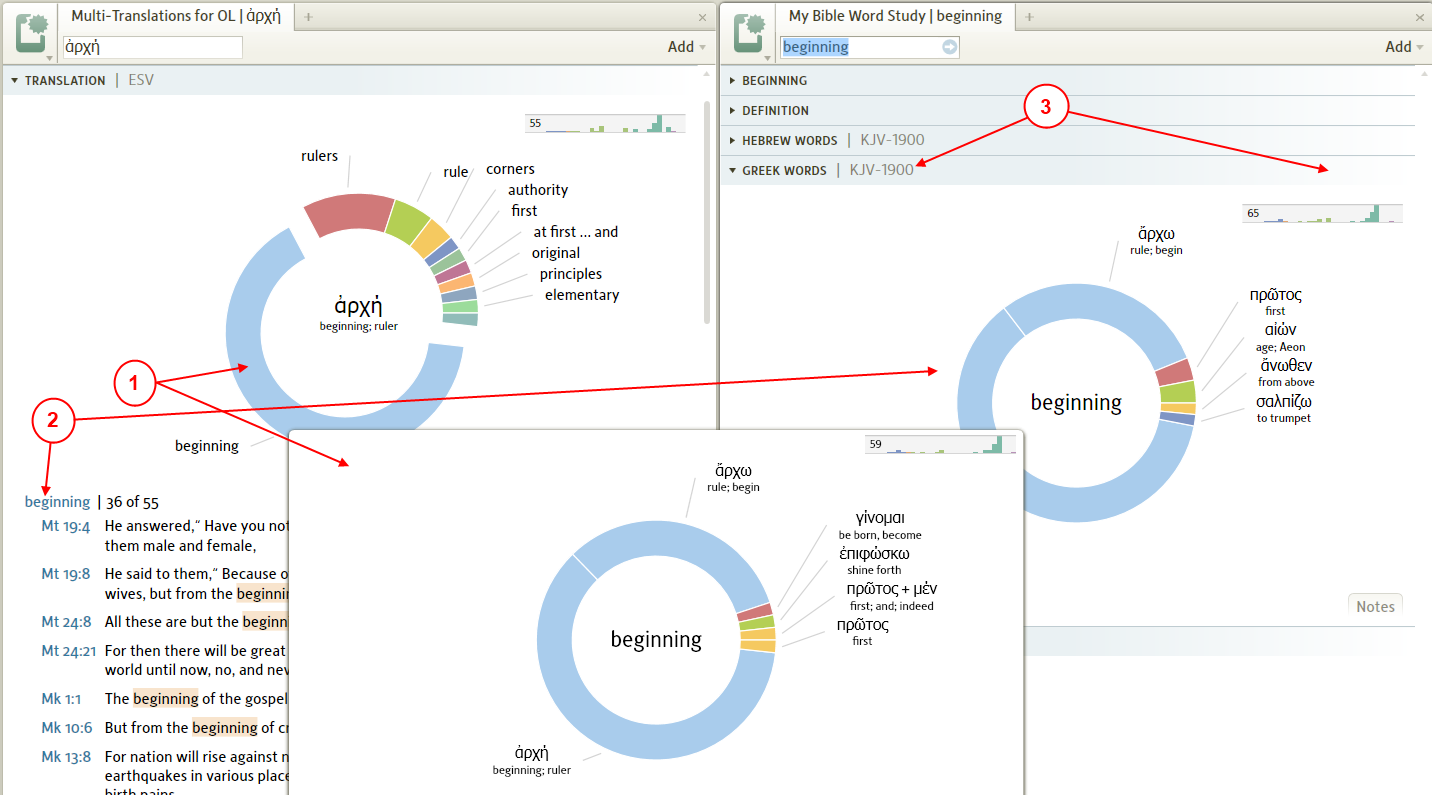Click the original label on the ἀρχή chart
Screen dimensions: 1432x795
click(x=556, y=253)
